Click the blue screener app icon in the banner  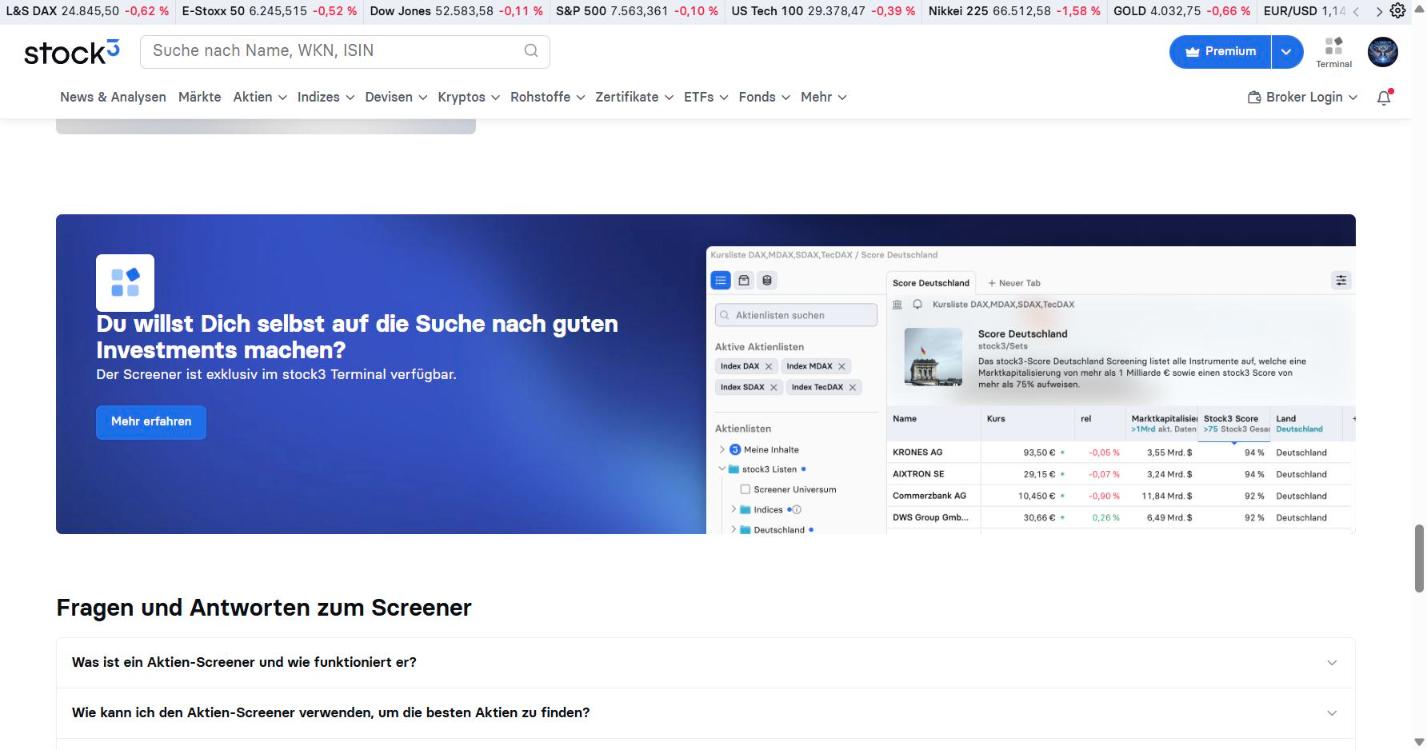tap(125, 282)
